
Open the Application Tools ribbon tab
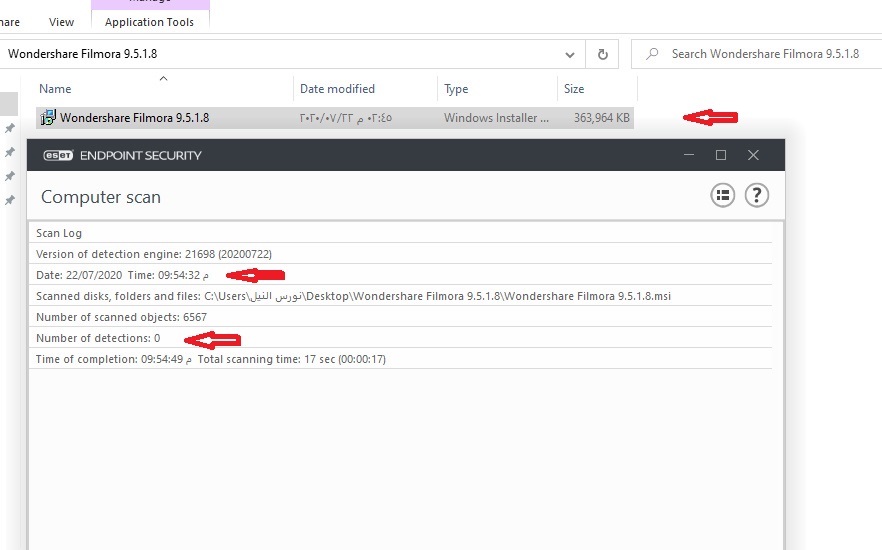[x=150, y=21]
